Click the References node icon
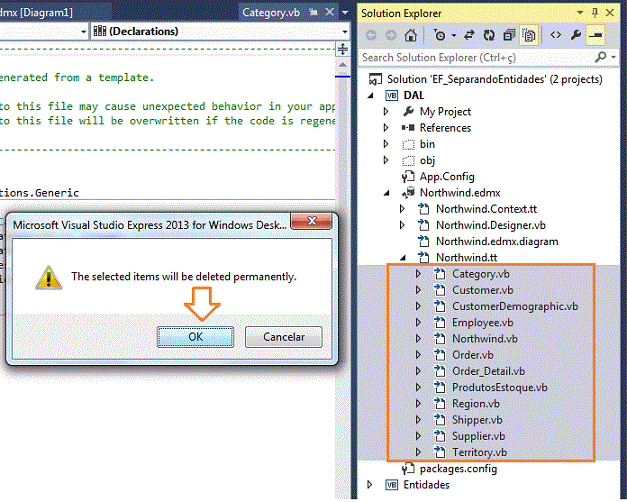Screen dimensions: 627x502 click(x=408, y=128)
